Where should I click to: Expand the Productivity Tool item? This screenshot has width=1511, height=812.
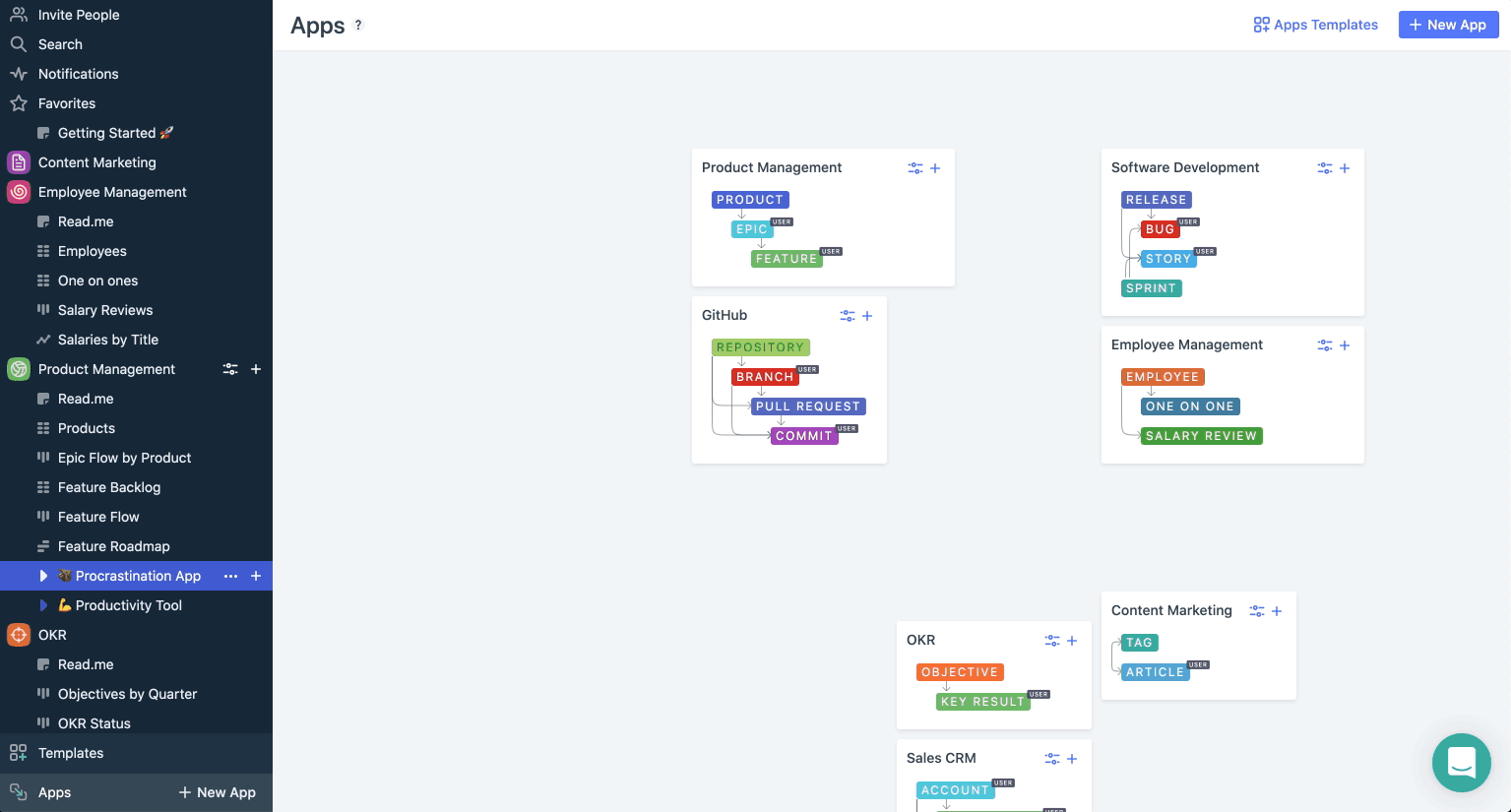click(42, 605)
